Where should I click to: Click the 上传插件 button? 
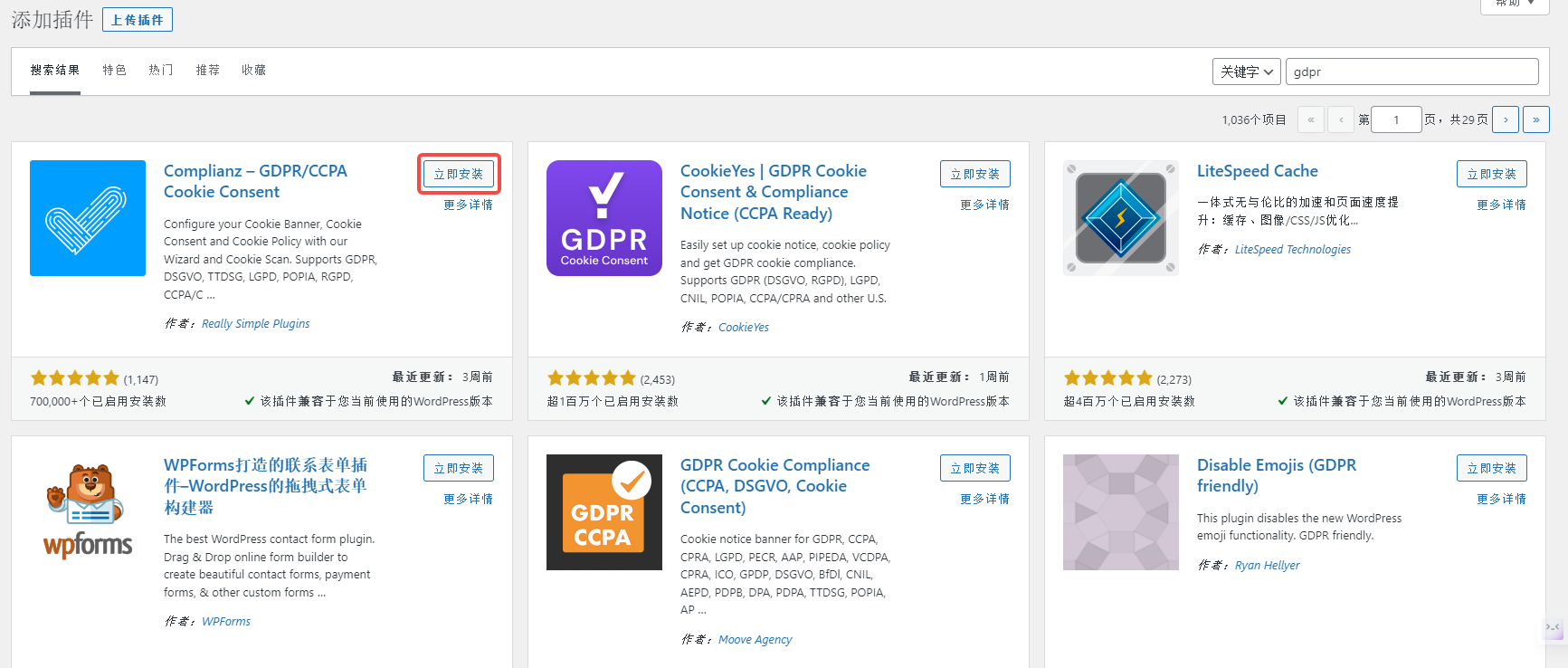pos(138,20)
